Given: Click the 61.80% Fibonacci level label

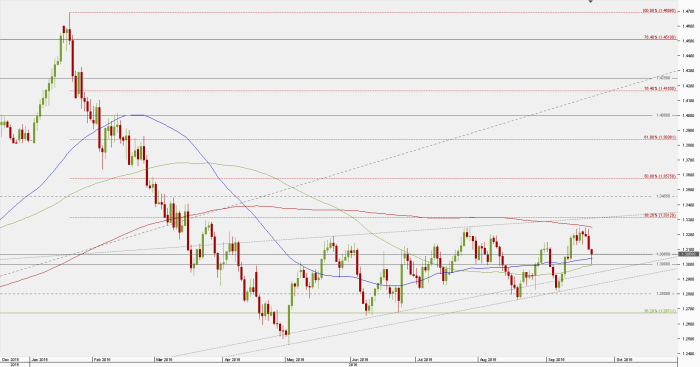Looking at the screenshot, I should pyautogui.click(x=660, y=138).
